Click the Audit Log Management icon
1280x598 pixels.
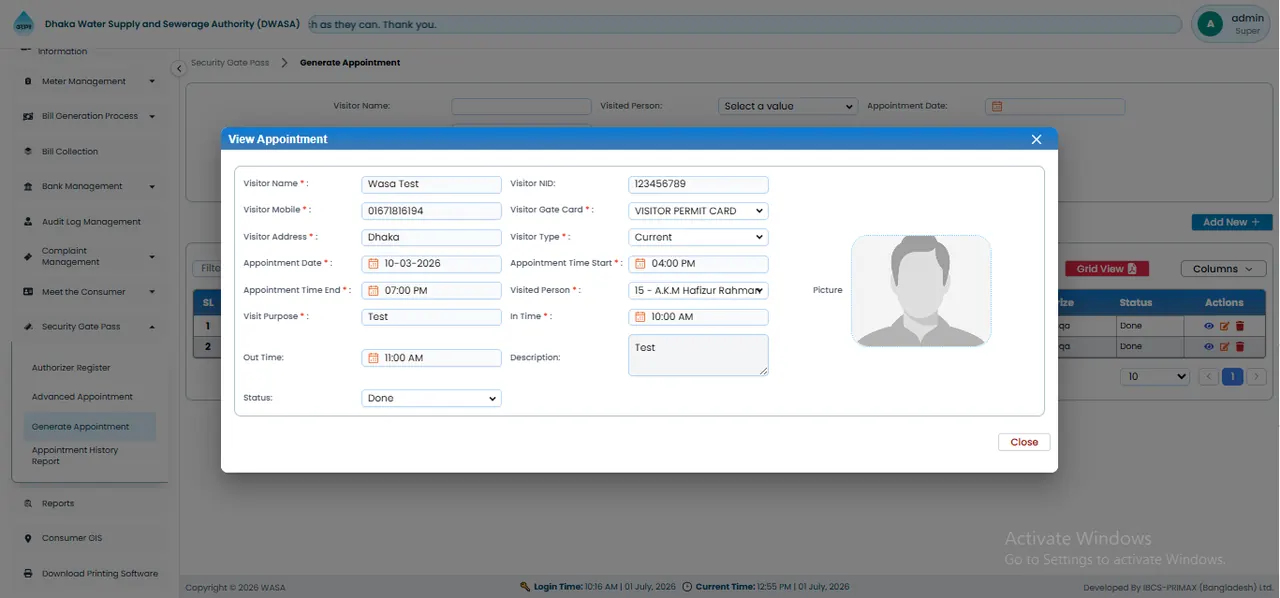pyautogui.click(x=29, y=222)
